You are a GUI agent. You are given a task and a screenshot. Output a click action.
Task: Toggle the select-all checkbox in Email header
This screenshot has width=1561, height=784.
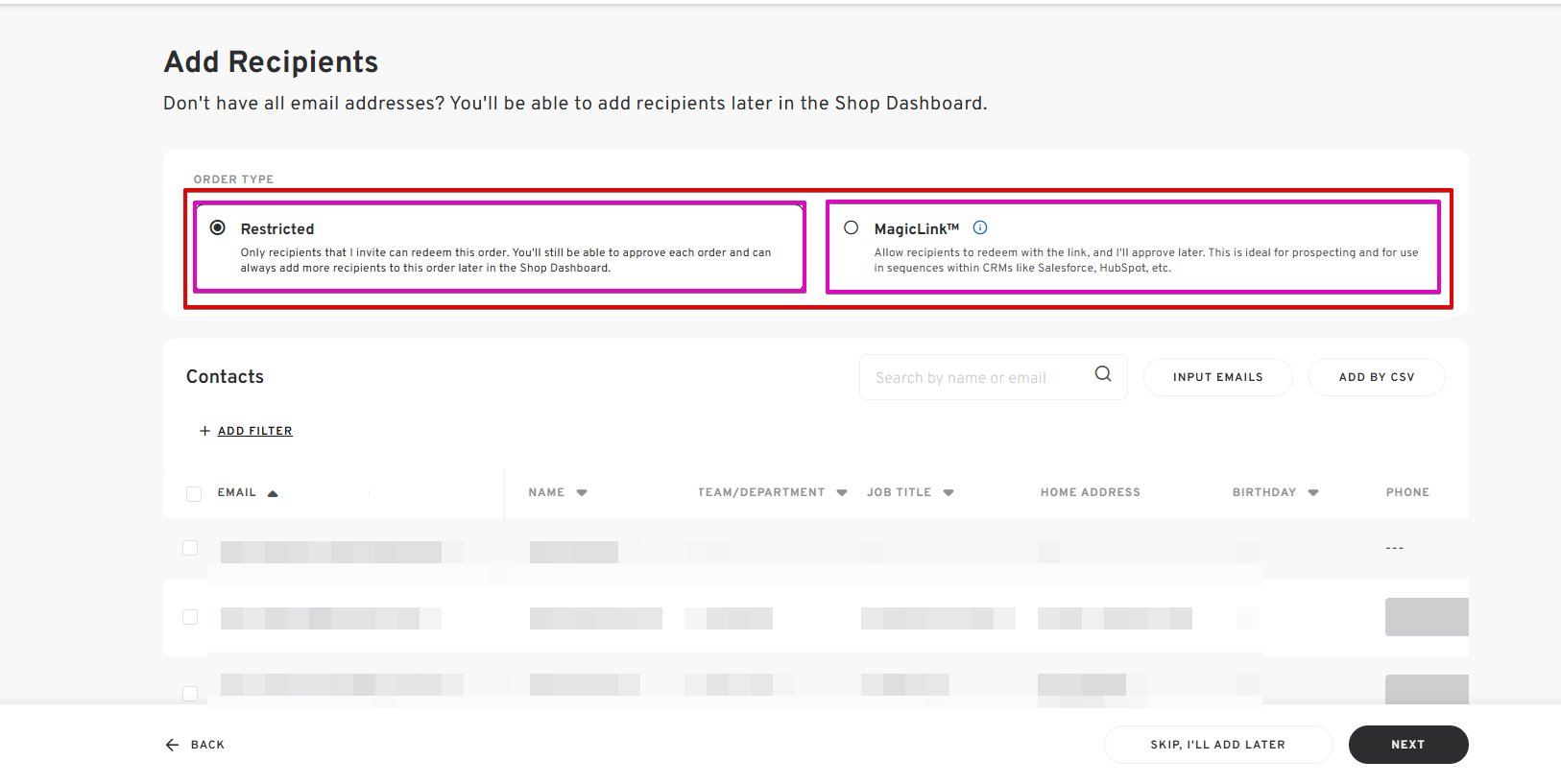point(194,493)
